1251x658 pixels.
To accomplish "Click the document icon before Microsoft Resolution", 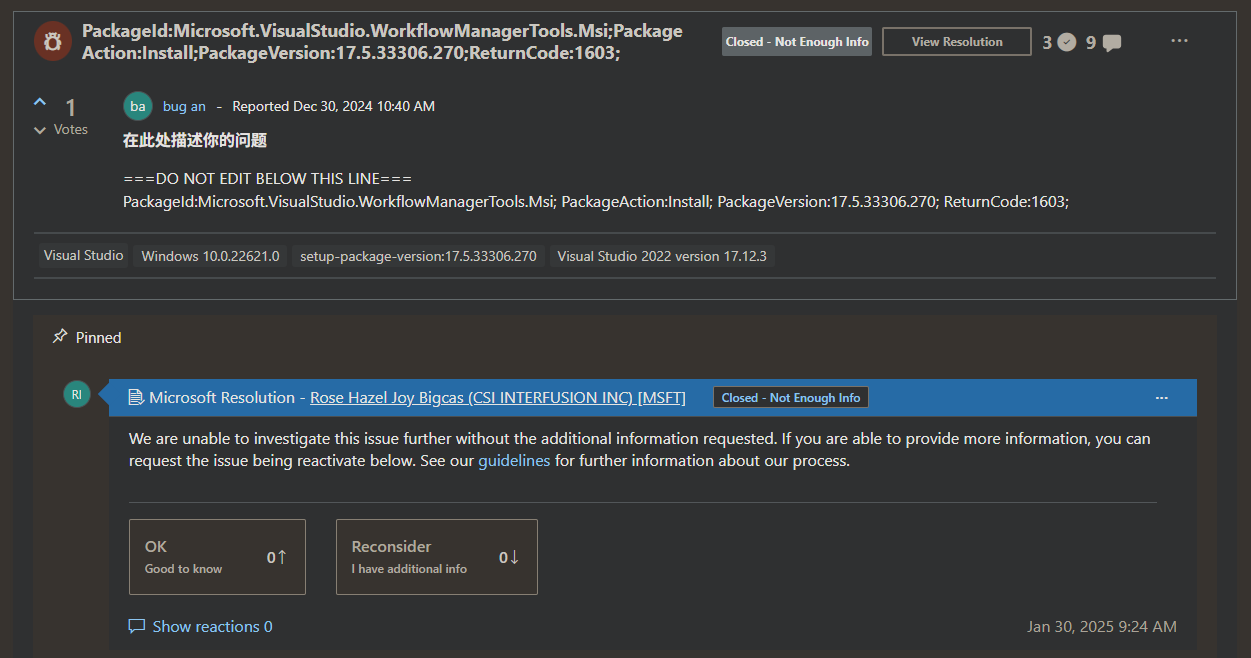I will [x=136, y=398].
